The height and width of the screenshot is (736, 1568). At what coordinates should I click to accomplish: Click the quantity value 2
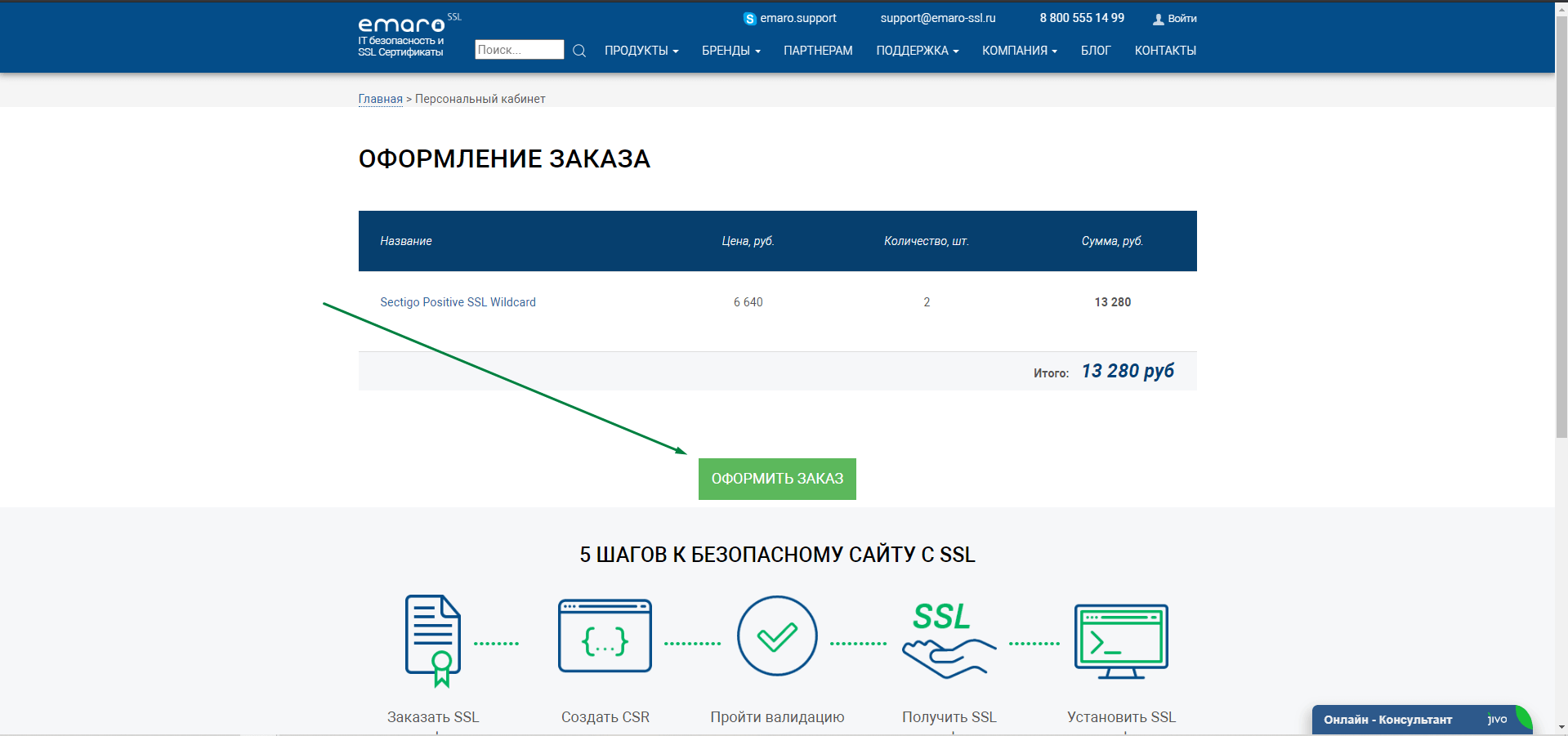927,302
